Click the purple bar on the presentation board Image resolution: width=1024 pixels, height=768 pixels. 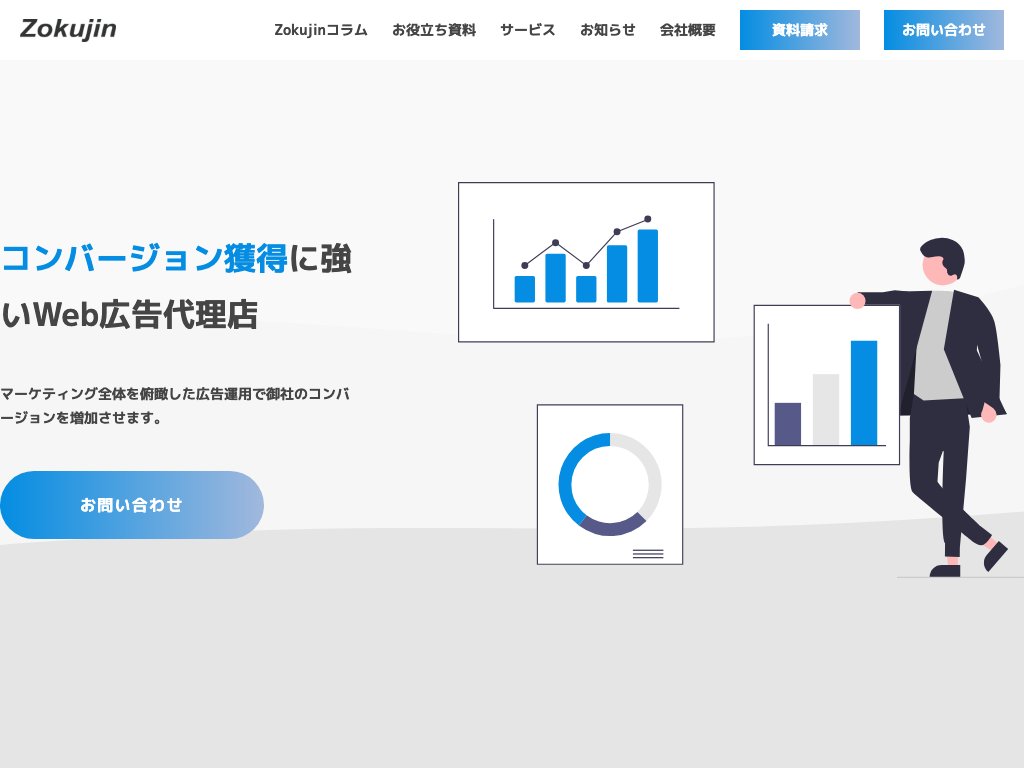point(789,422)
